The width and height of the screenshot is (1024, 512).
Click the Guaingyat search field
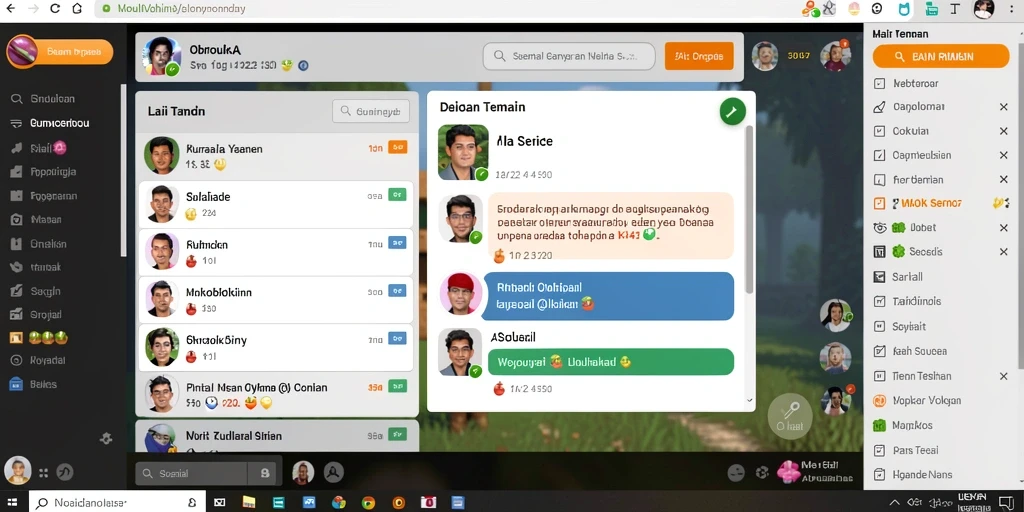pyautogui.click(x=371, y=112)
